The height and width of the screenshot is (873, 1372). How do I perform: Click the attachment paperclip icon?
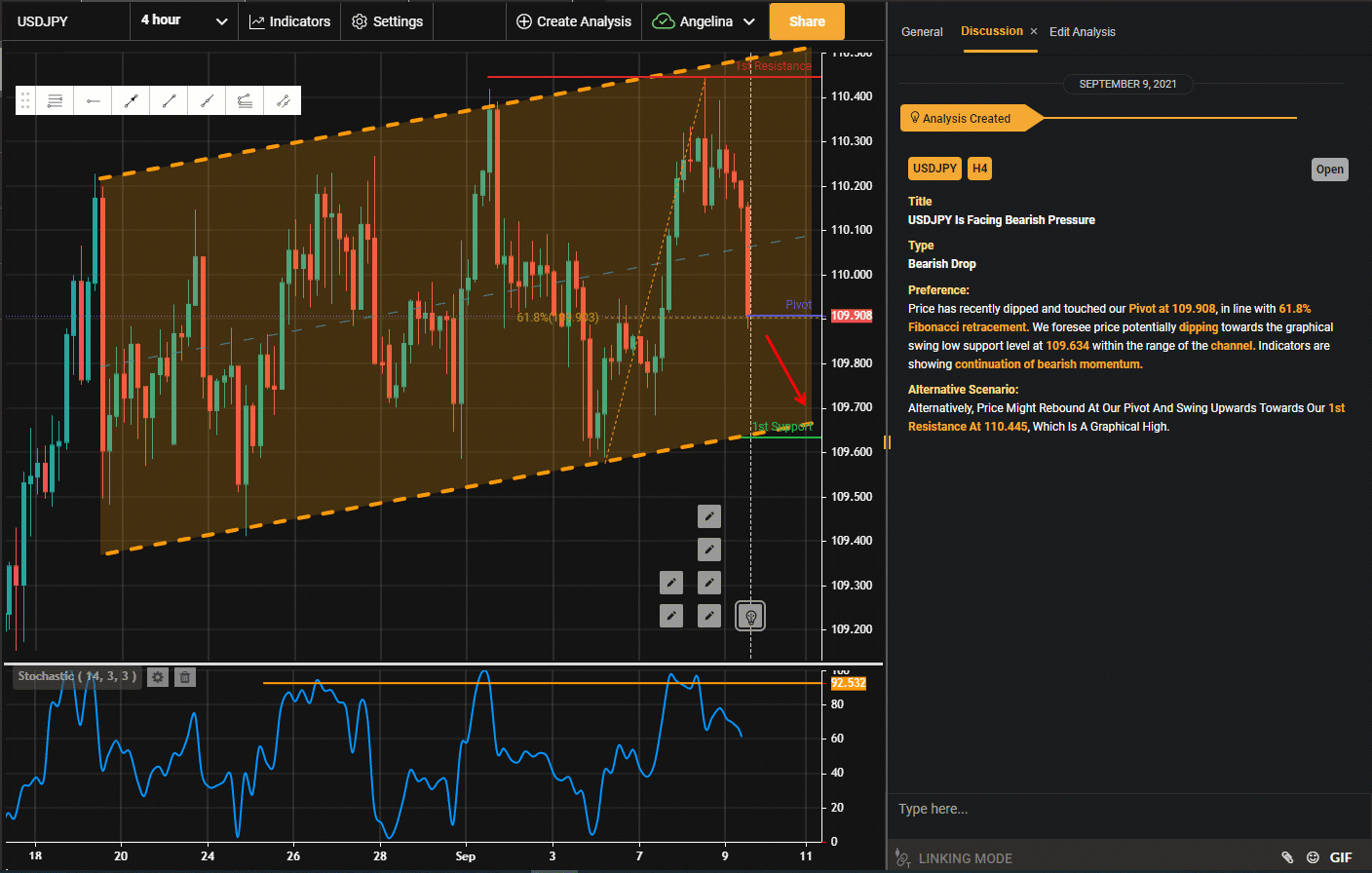pyautogui.click(x=1287, y=857)
